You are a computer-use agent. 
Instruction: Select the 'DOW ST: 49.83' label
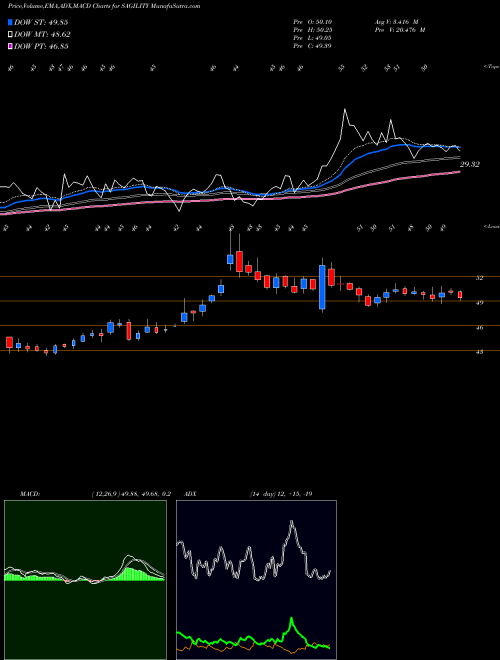point(41,22)
